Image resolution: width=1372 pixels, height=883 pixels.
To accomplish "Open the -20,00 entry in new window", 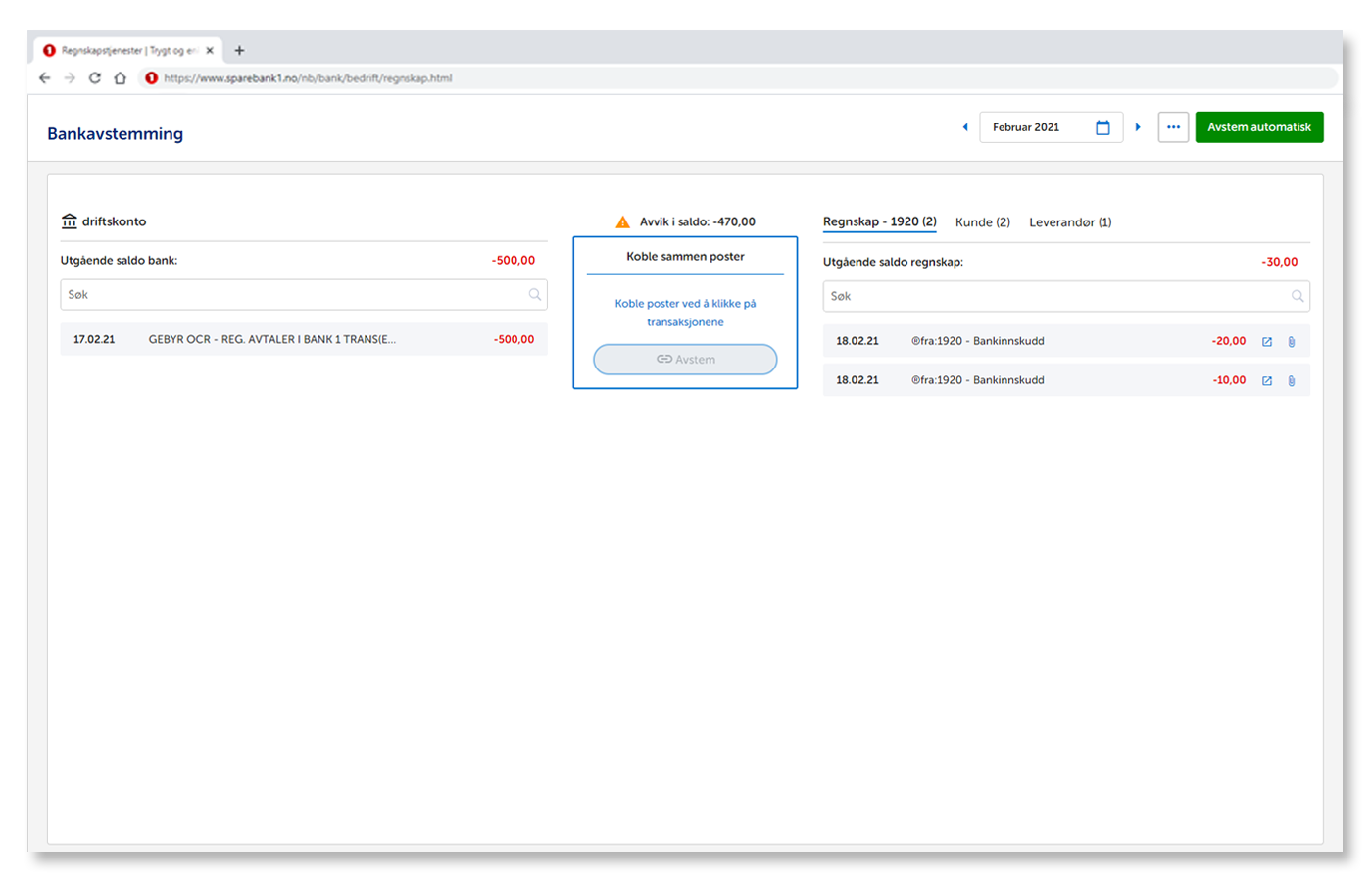I will 1267,342.
